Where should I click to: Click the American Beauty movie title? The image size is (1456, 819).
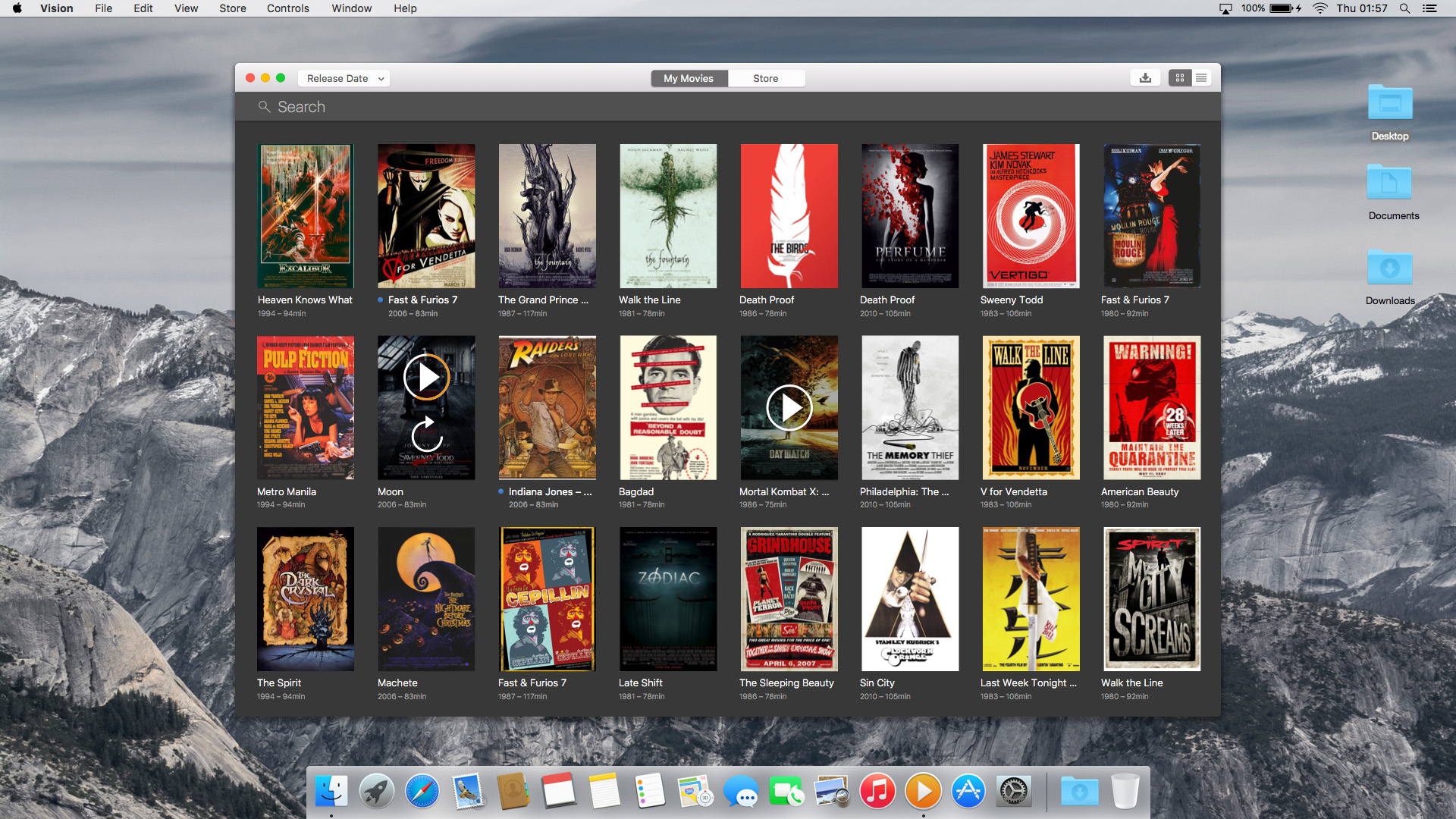1140,491
